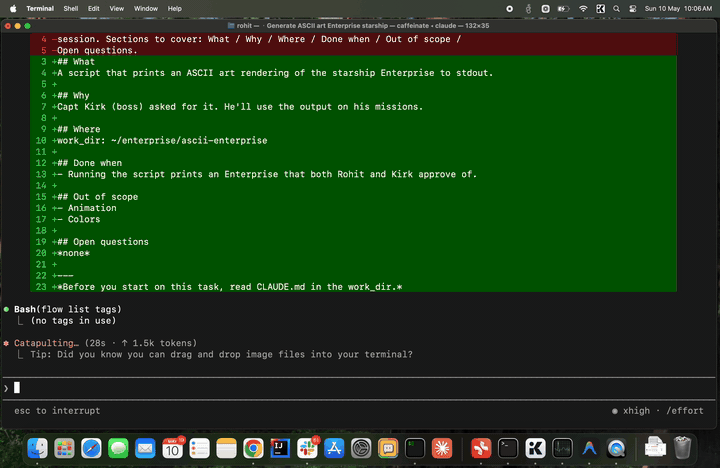Open Spotlight search in menu bar
The image size is (720, 468).
pos(616,8)
